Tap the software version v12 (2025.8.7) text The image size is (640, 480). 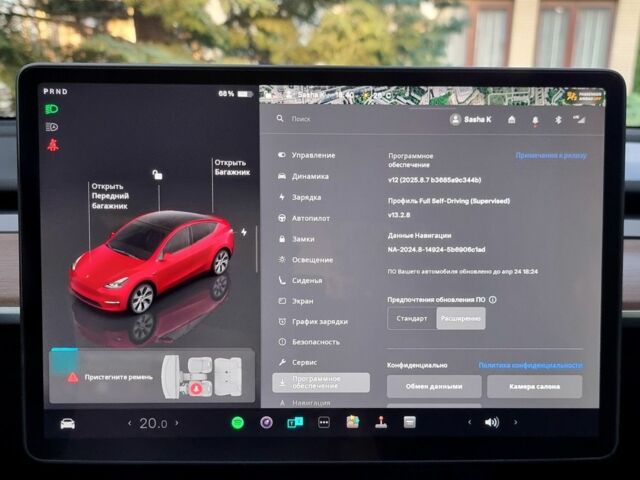tap(435, 180)
